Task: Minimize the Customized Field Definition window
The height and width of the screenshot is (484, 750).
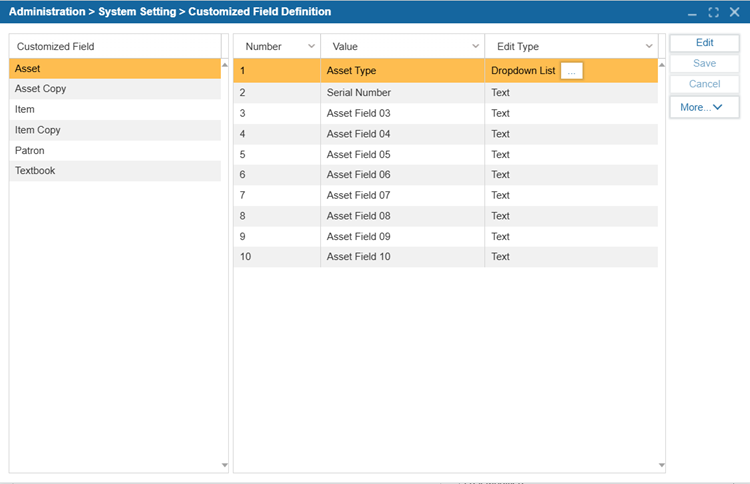Action: [x=693, y=12]
